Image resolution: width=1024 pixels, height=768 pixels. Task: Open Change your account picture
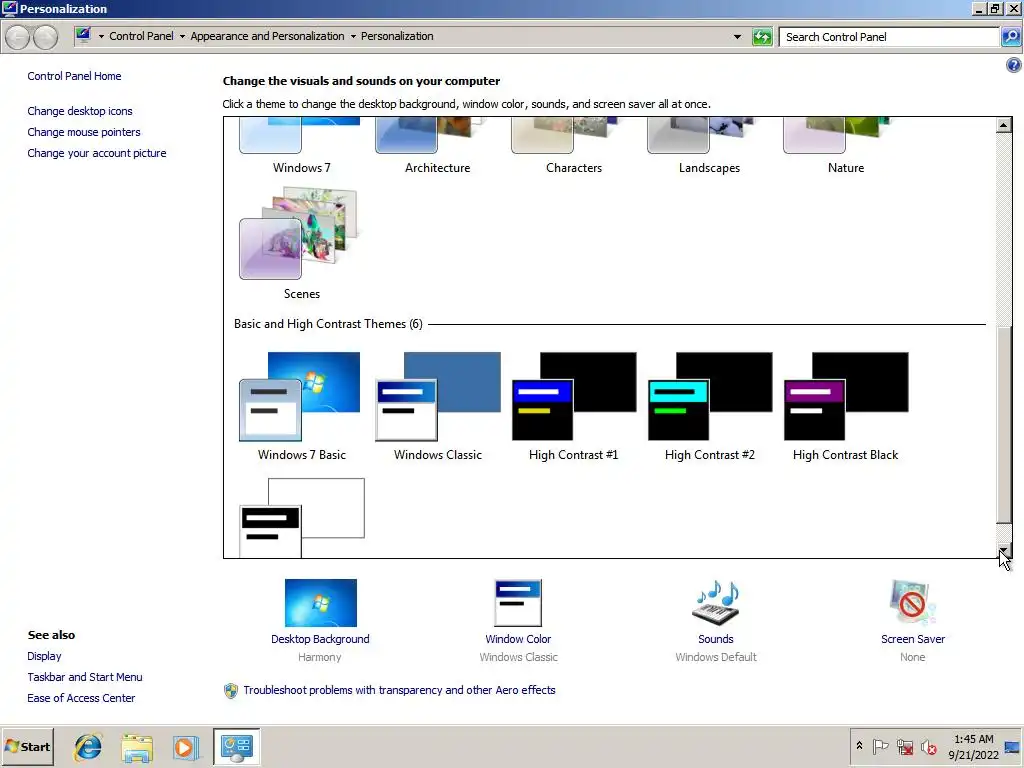click(x=97, y=153)
